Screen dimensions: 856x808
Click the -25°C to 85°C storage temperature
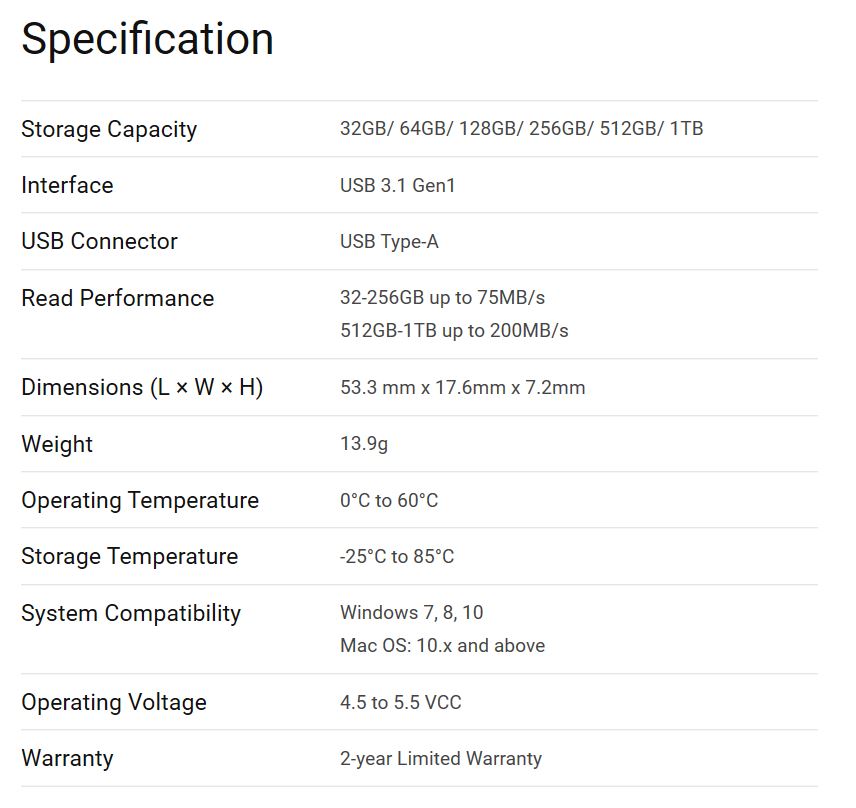pyautogui.click(x=397, y=557)
